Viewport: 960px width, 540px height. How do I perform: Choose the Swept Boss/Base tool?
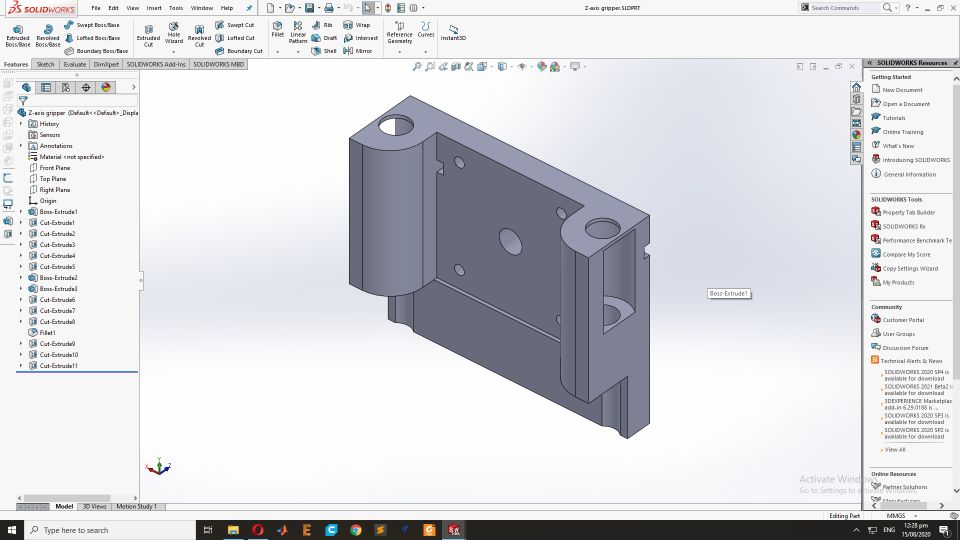[x=91, y=25]
